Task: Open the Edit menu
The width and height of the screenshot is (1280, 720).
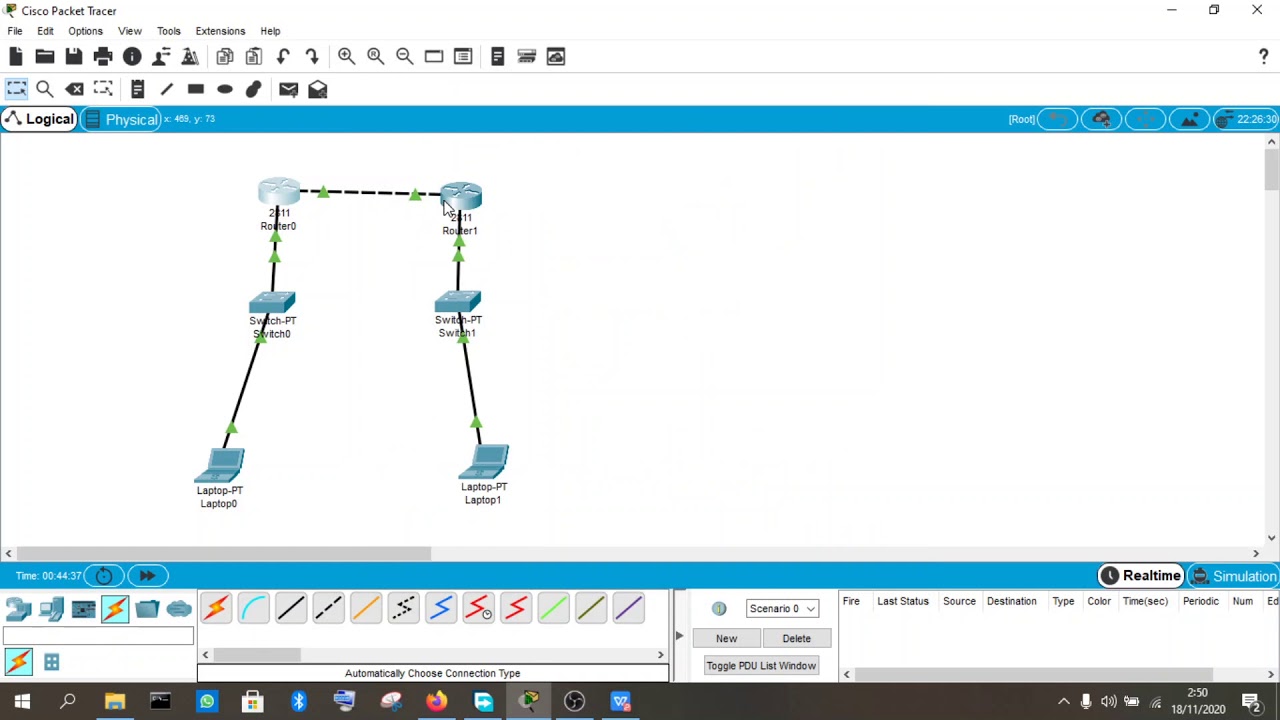Action: coord(45,31)
